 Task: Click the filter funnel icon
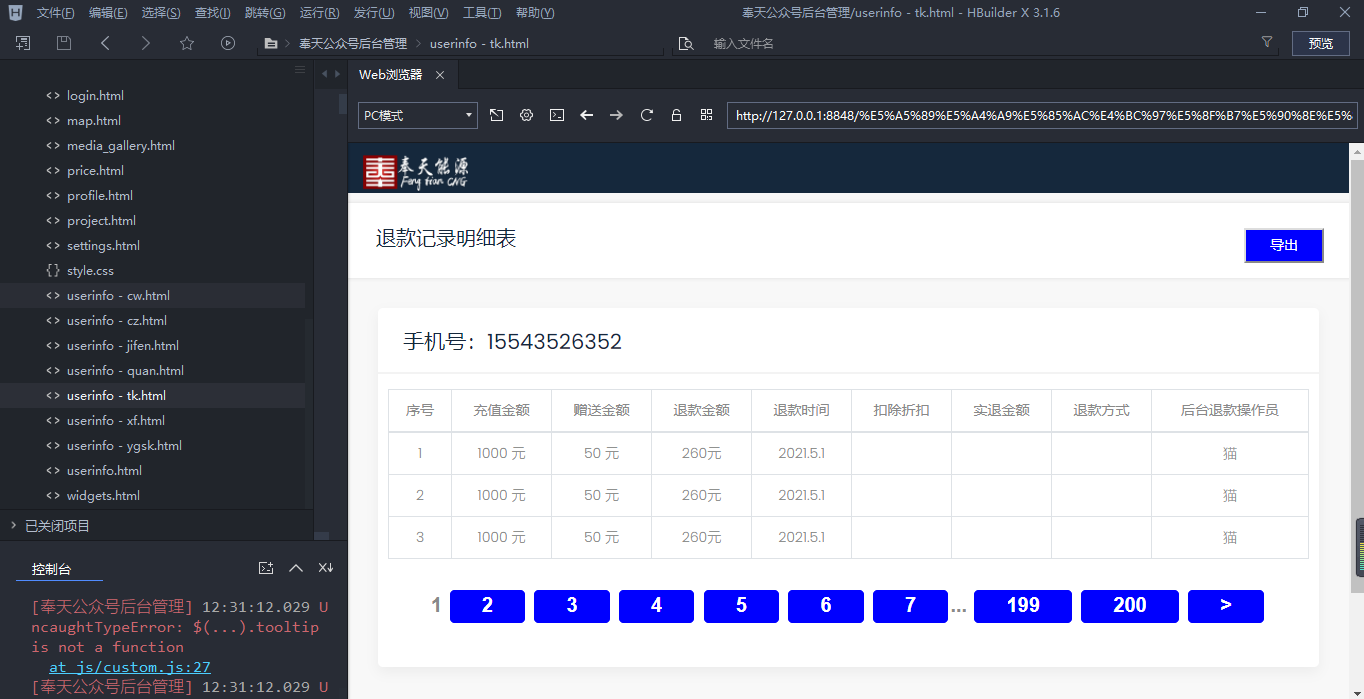point(1267,43)
